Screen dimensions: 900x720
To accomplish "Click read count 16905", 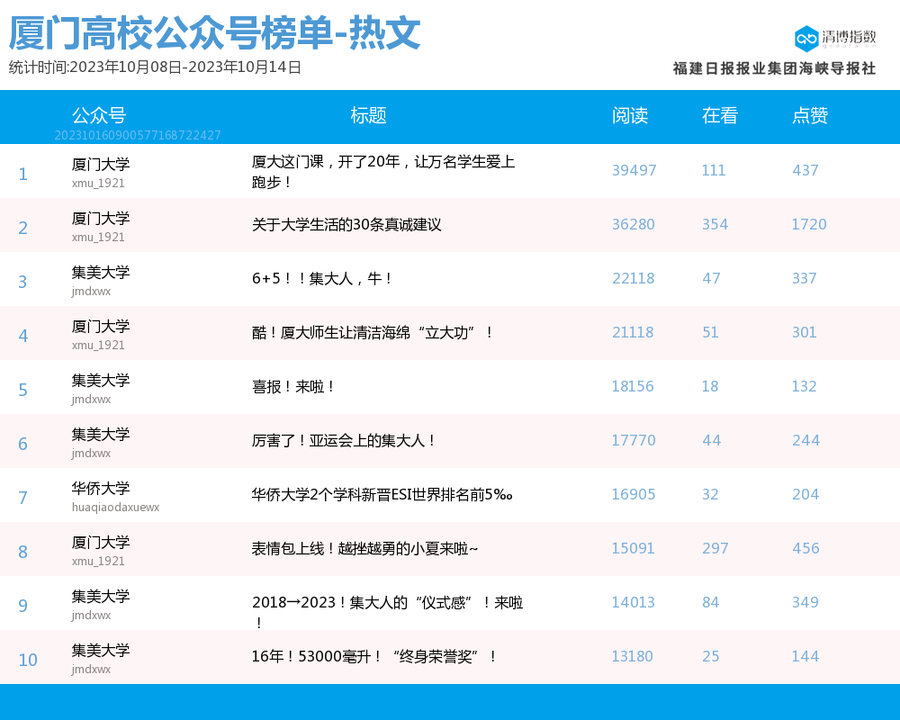I will 633,494.
